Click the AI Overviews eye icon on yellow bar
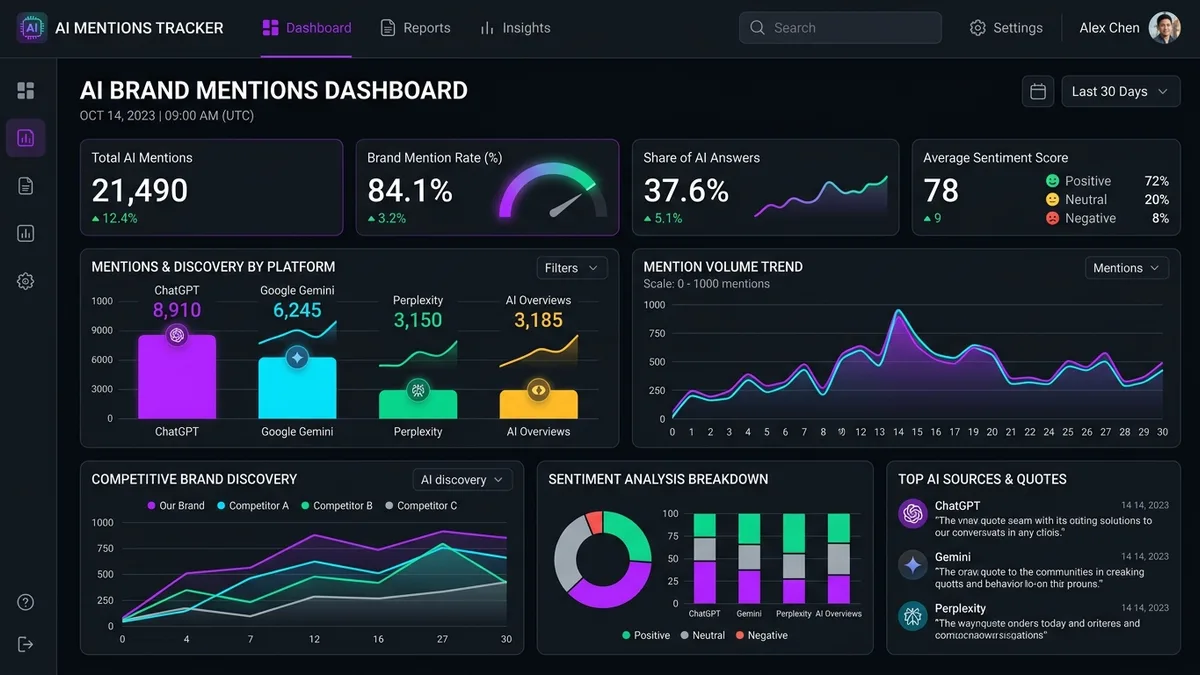1200x675 pixels. pos(538,390)
